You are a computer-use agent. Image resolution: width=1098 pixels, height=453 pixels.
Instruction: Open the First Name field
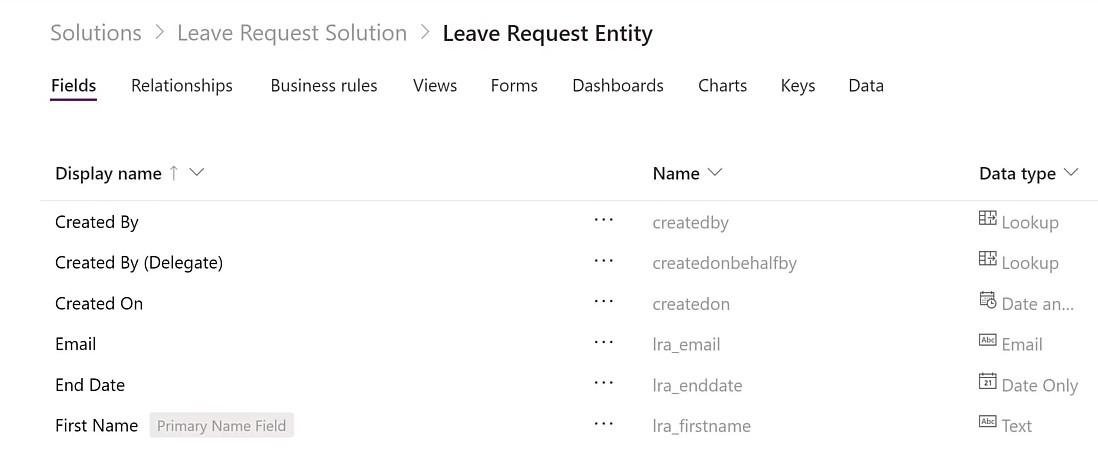point(97,425)
